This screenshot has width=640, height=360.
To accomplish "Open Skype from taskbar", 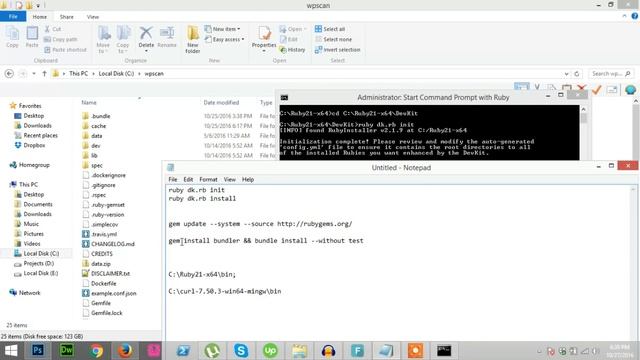I will 241,351.
